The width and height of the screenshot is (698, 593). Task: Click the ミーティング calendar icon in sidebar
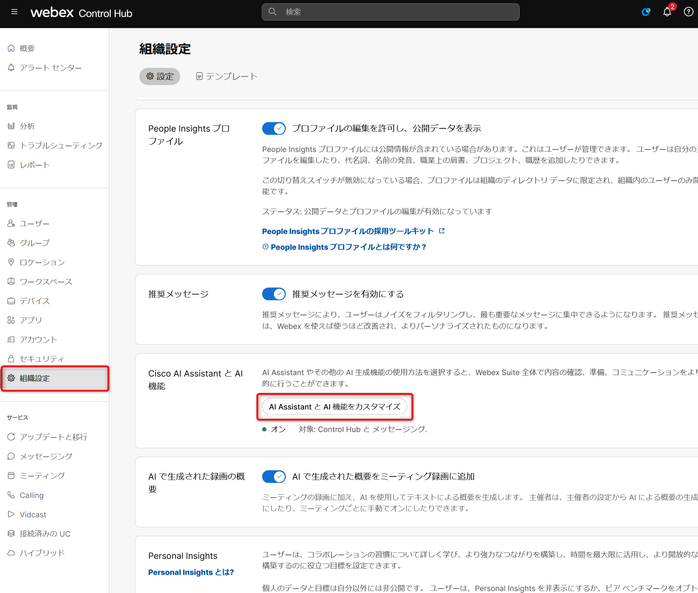(x=11, y=475)
